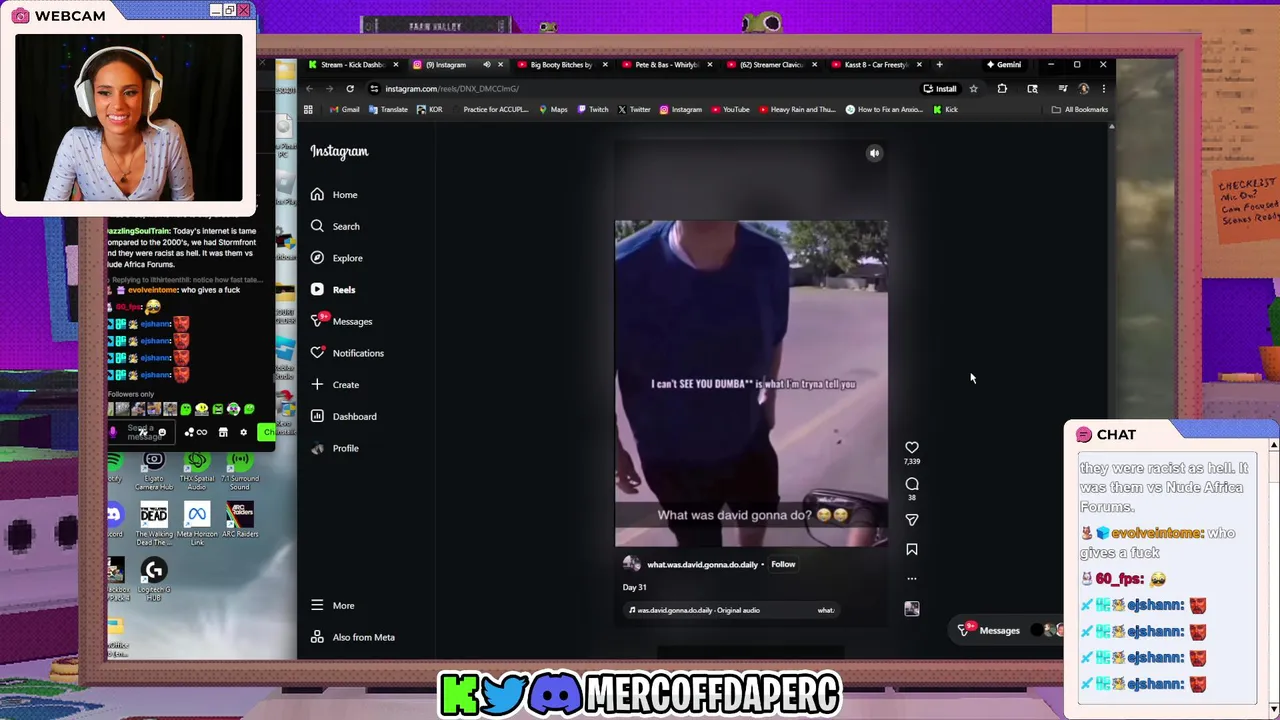The image size is (1280, 720).
Task: Open Maps bookmark
Action: [x=553, y=110]
